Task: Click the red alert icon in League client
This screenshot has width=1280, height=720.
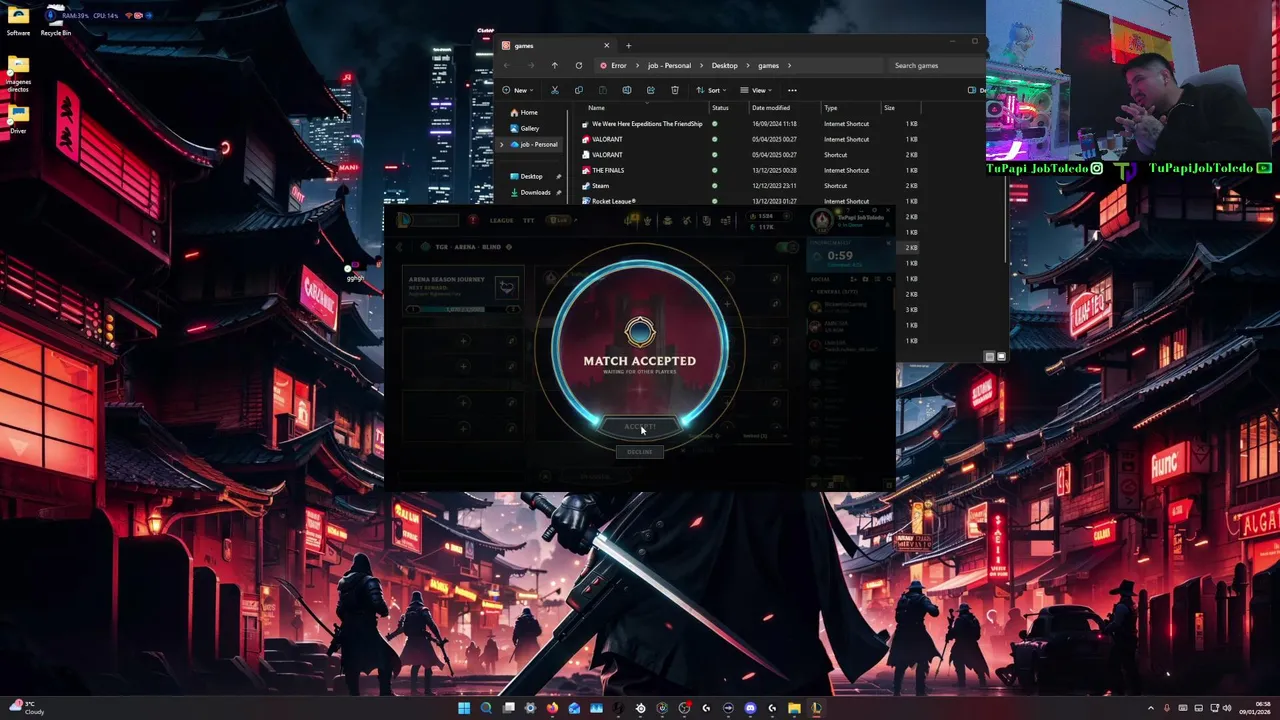Action: [x=473, y=220]
